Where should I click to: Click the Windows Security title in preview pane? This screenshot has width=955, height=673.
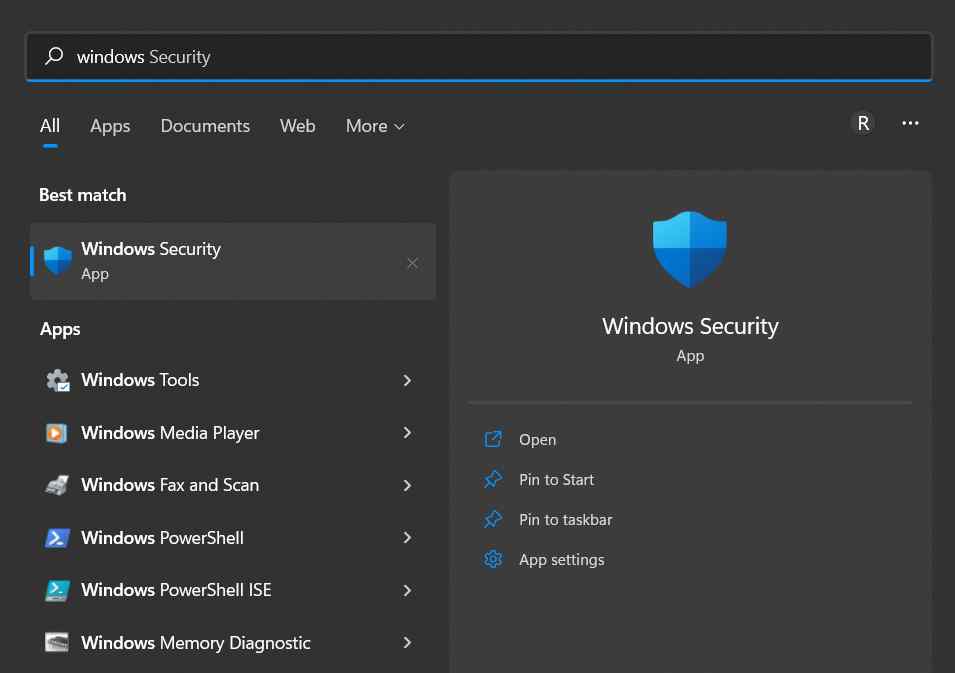[x=690, y=326]
